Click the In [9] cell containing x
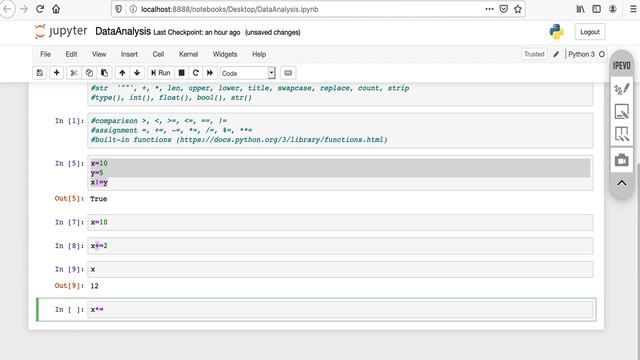 340,269
